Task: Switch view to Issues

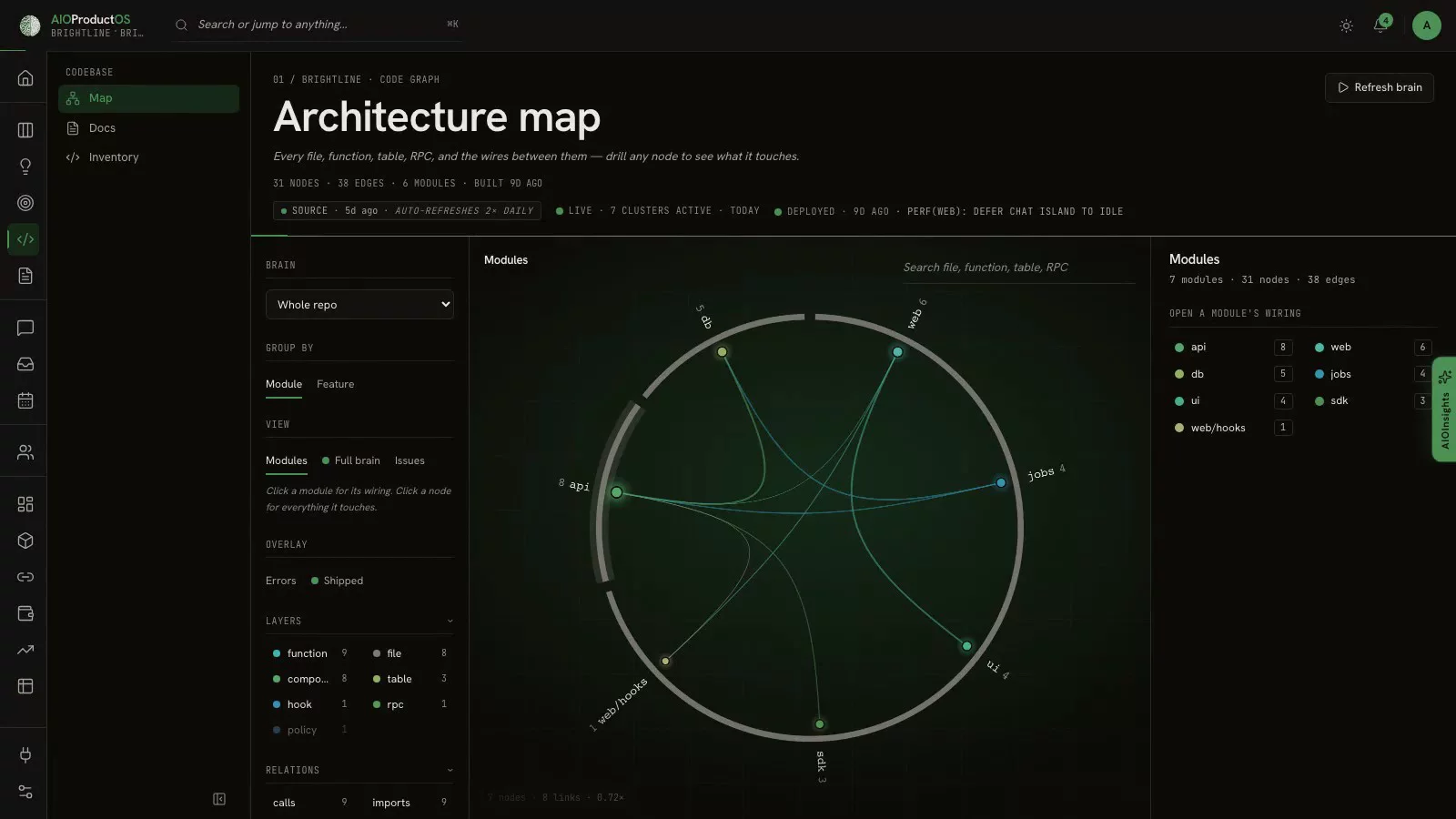Action: pyautogui.click(x=409, y=460)
